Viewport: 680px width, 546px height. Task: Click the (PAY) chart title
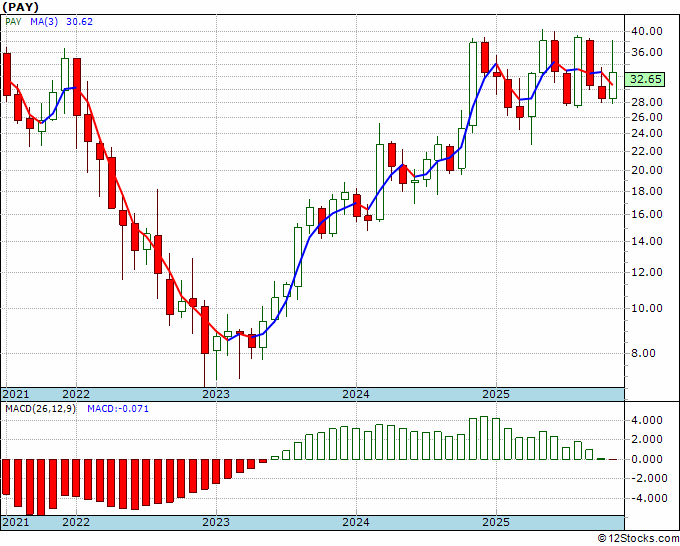20,7
